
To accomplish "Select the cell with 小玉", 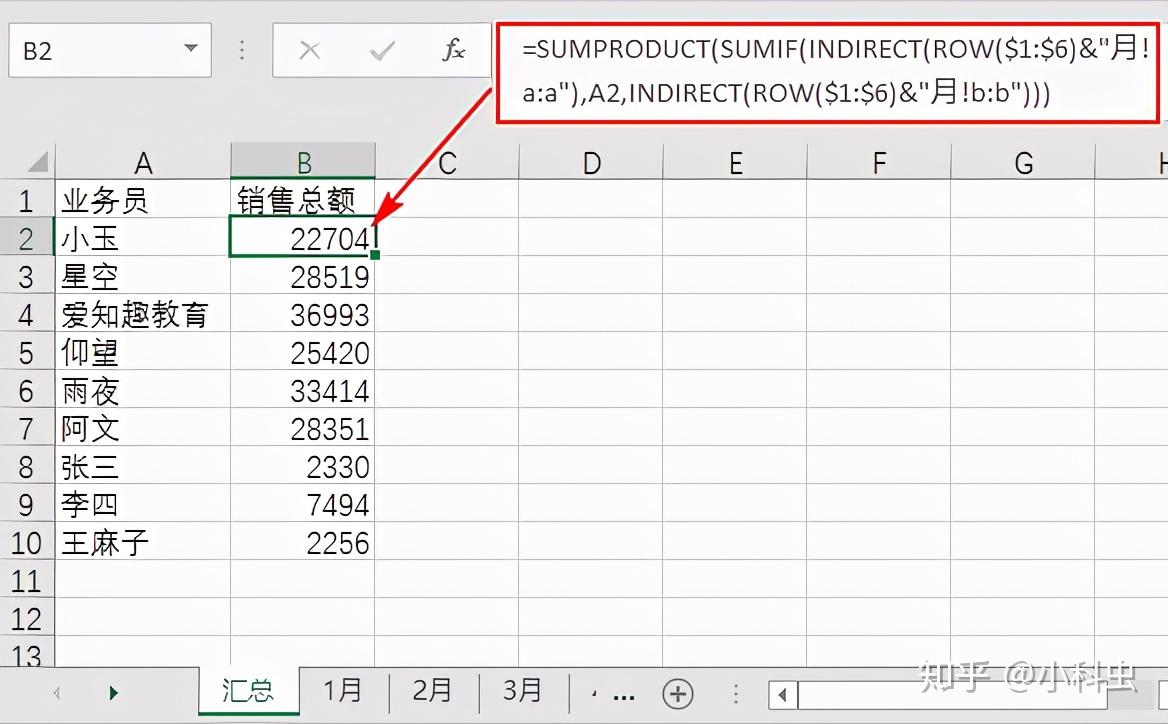I will click(143, 238).
